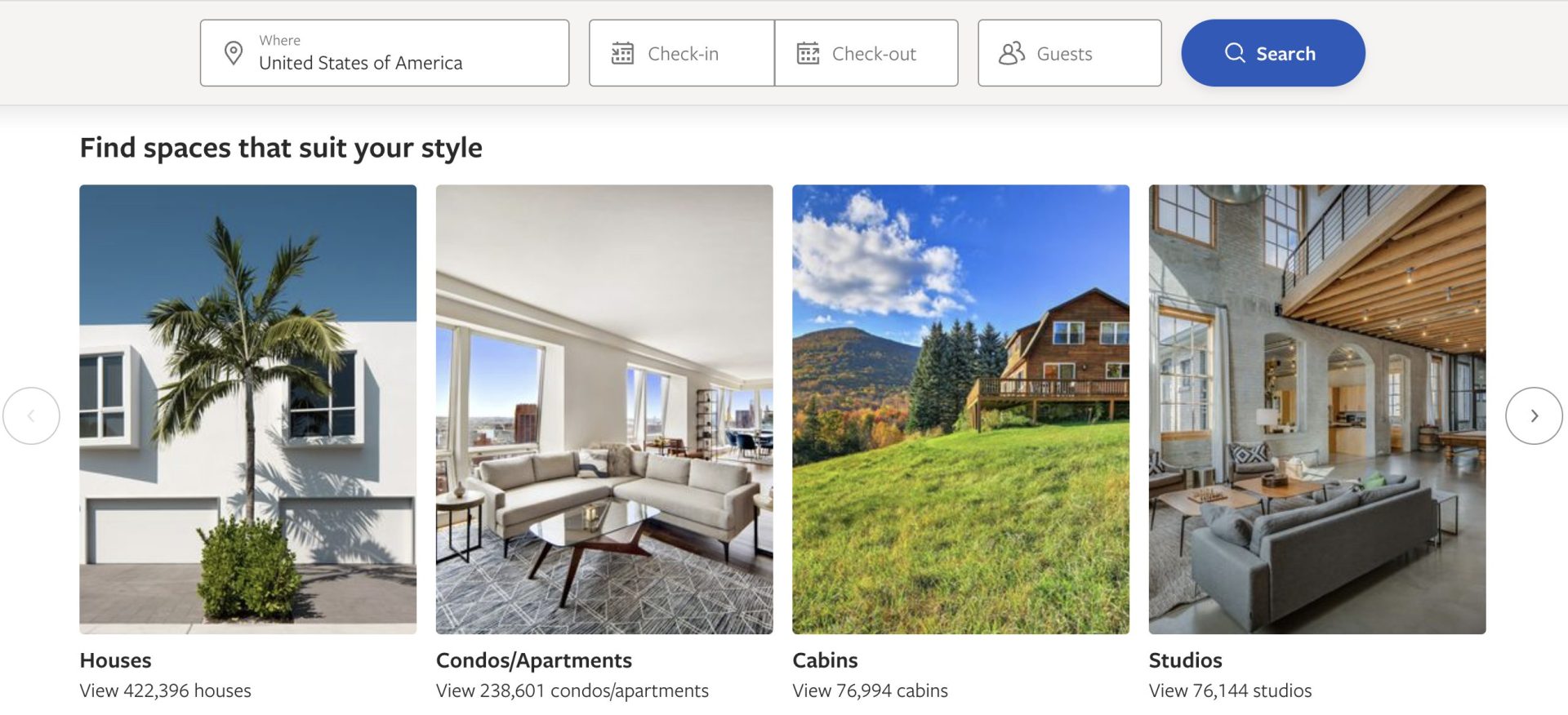Edit the Where destination field

point(385,53)
